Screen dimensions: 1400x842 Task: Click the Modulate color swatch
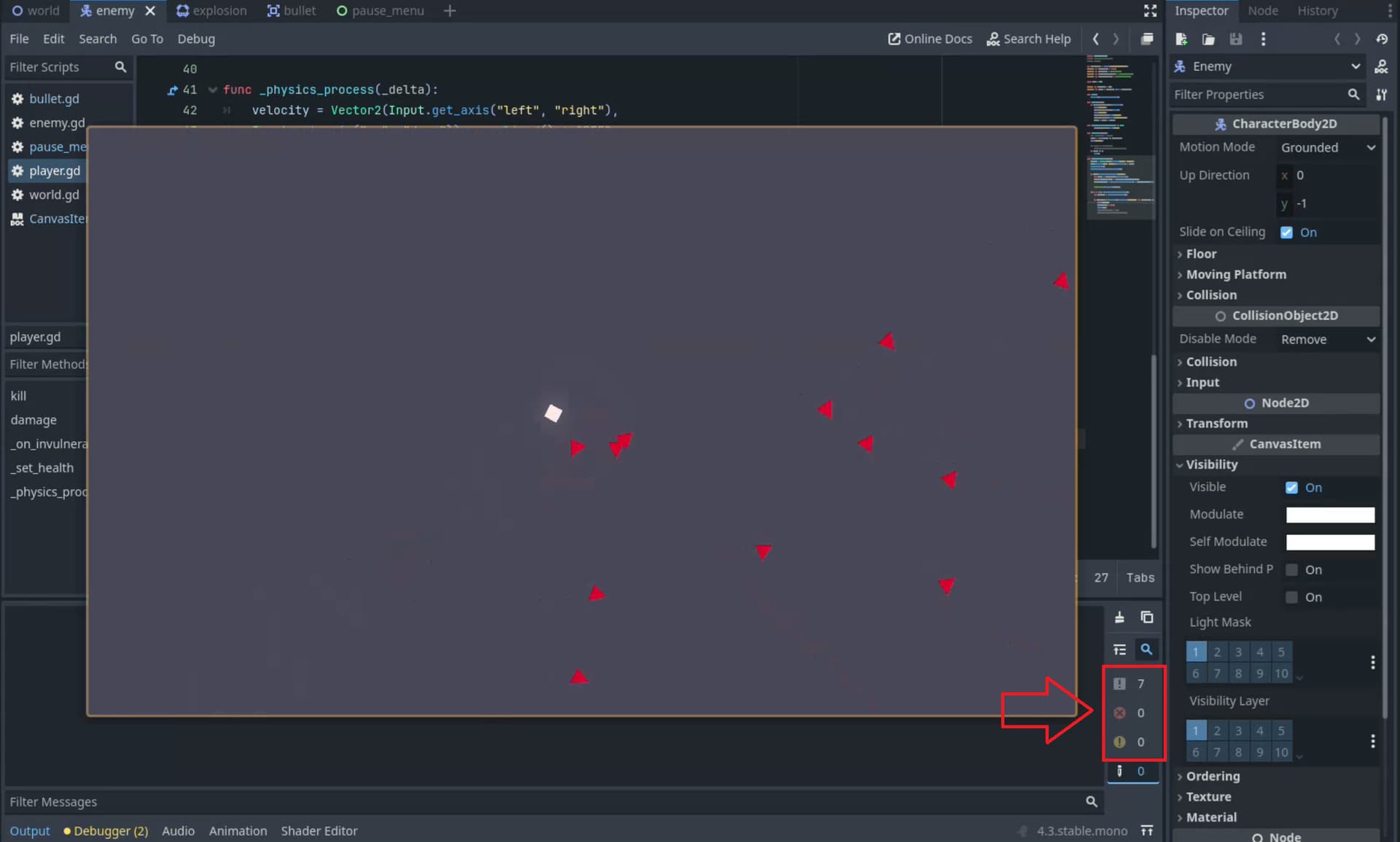[1330, 515]
